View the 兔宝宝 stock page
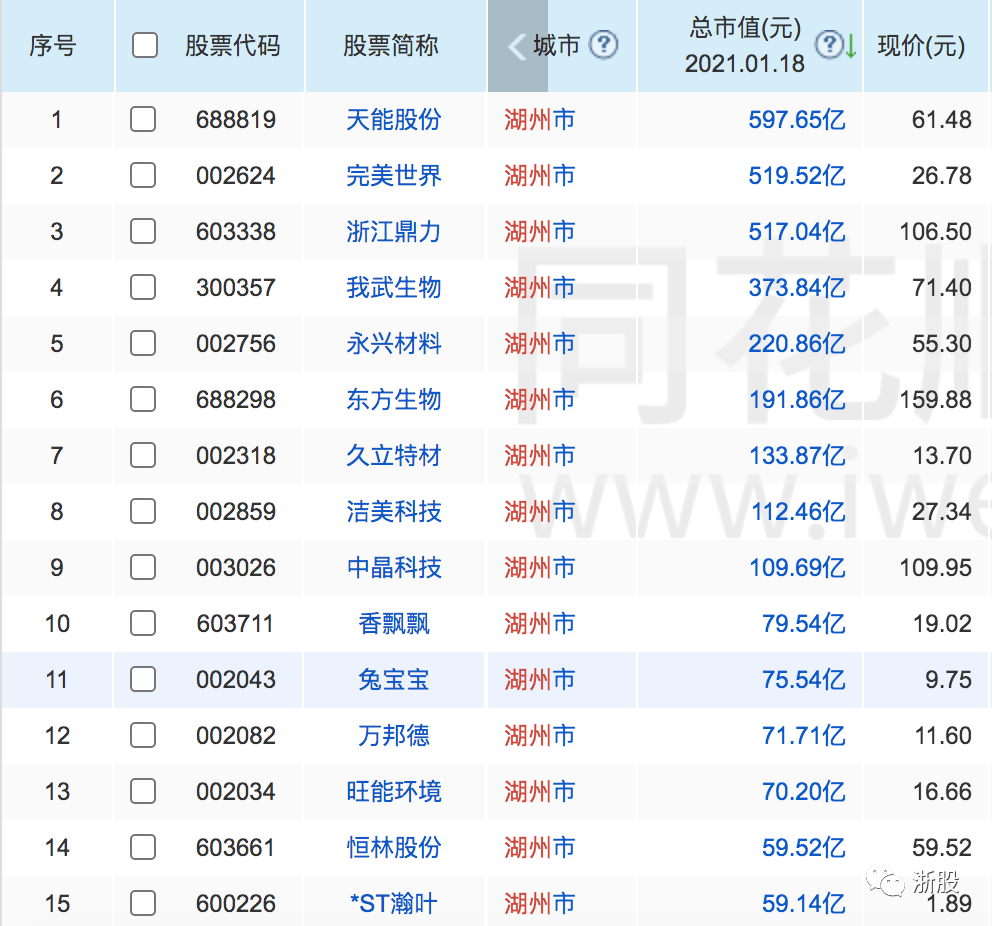The image size is (992, 926). pyautogui.click(x=394, y=680)
